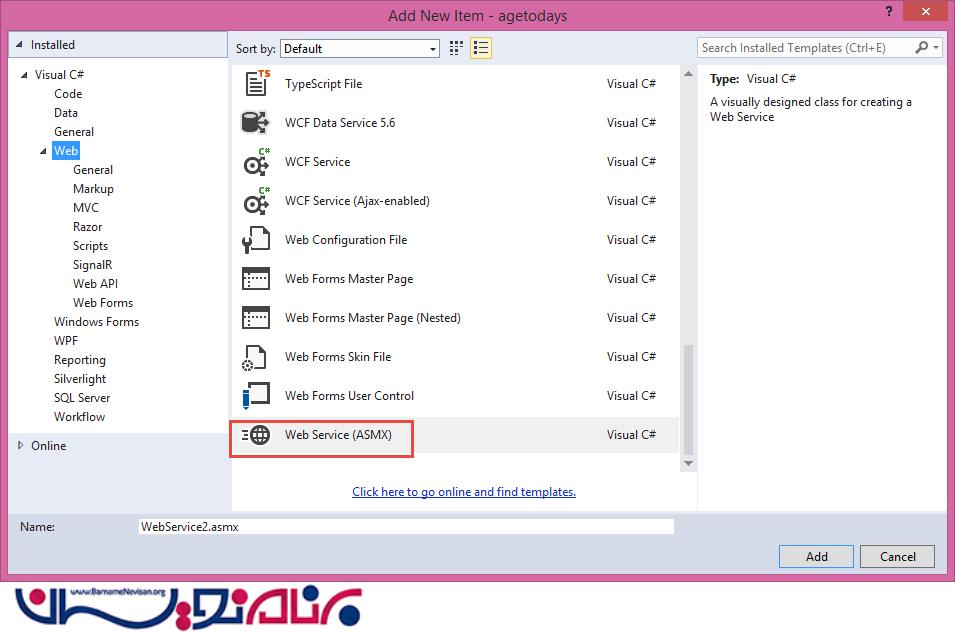The height and width of the screenshot is (632, 955).
Task: Select the Reporting category
Action: 80,360
